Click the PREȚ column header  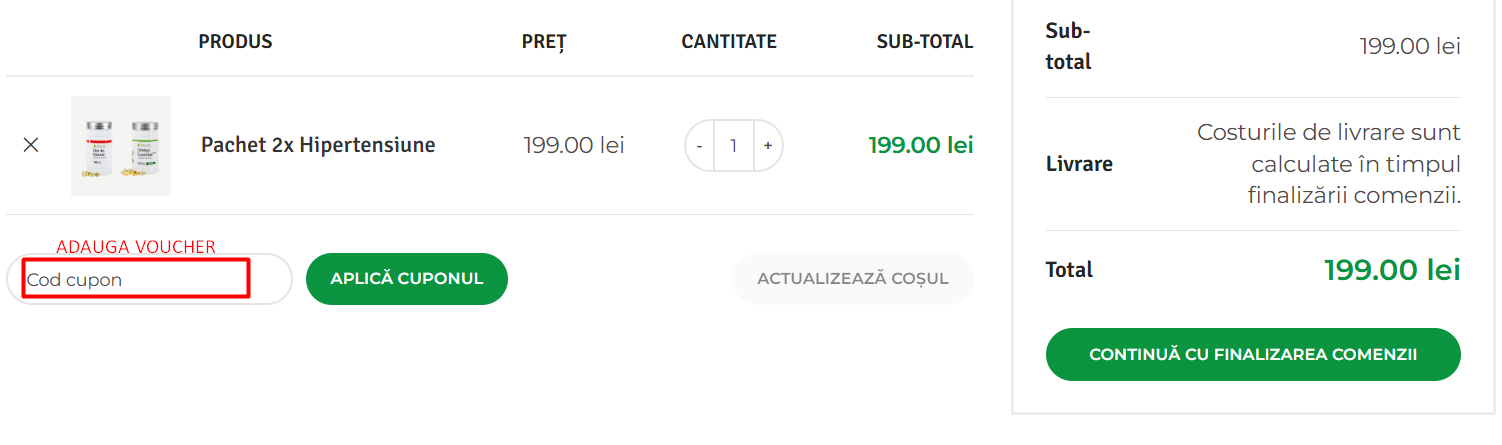(x=544, y=42)
